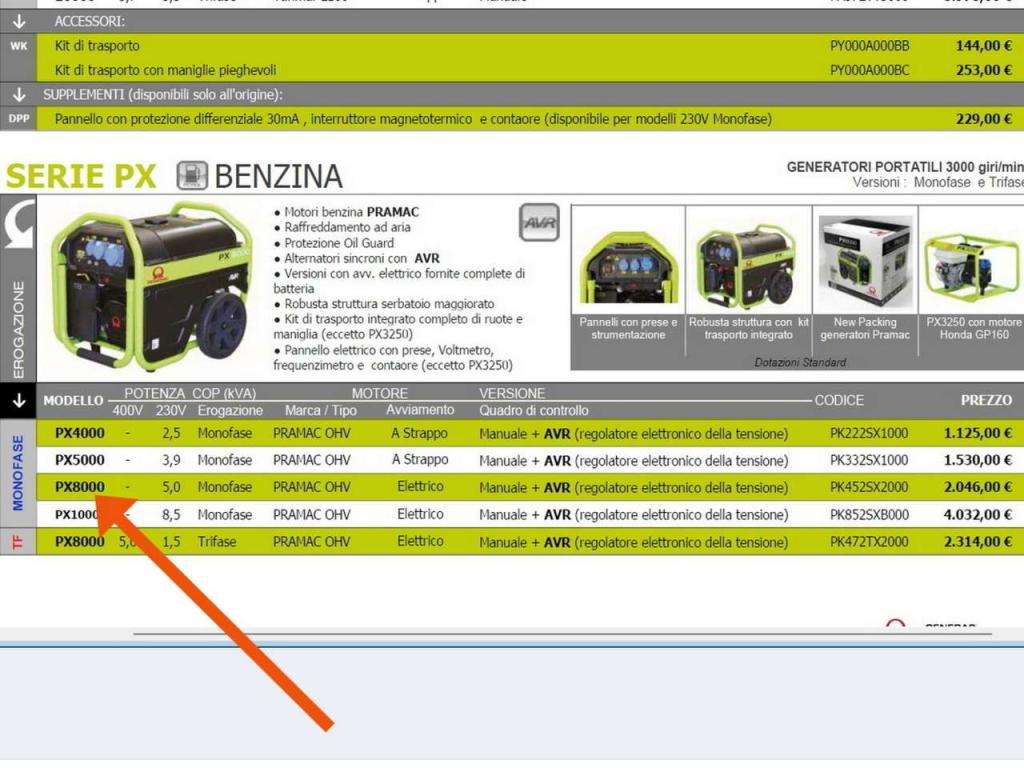
Task: Click the price 144,00 €
Action: (984, 46)
